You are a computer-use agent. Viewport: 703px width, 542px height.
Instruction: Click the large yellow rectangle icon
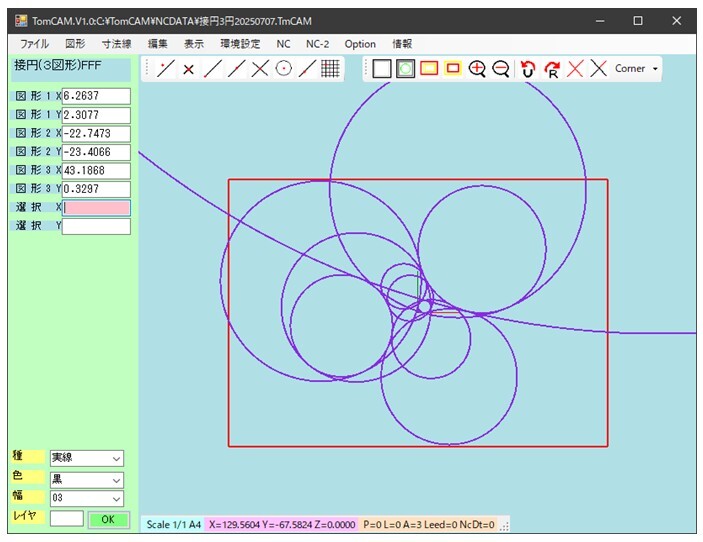click(429, 69)
